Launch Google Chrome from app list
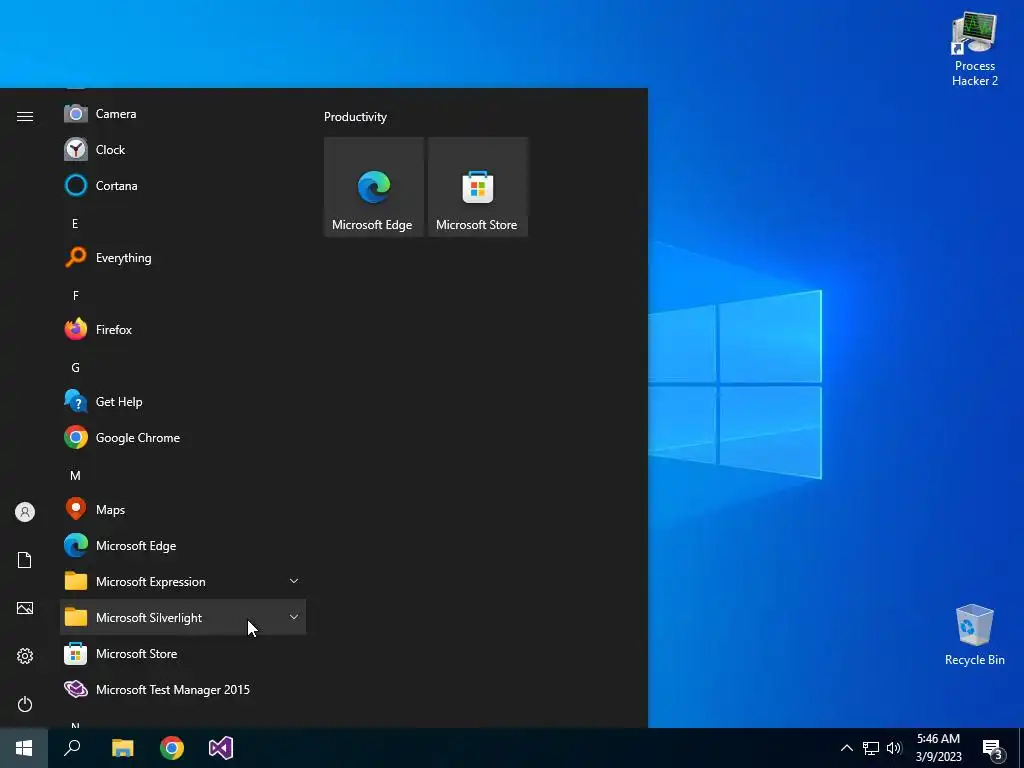 point(183,438)
